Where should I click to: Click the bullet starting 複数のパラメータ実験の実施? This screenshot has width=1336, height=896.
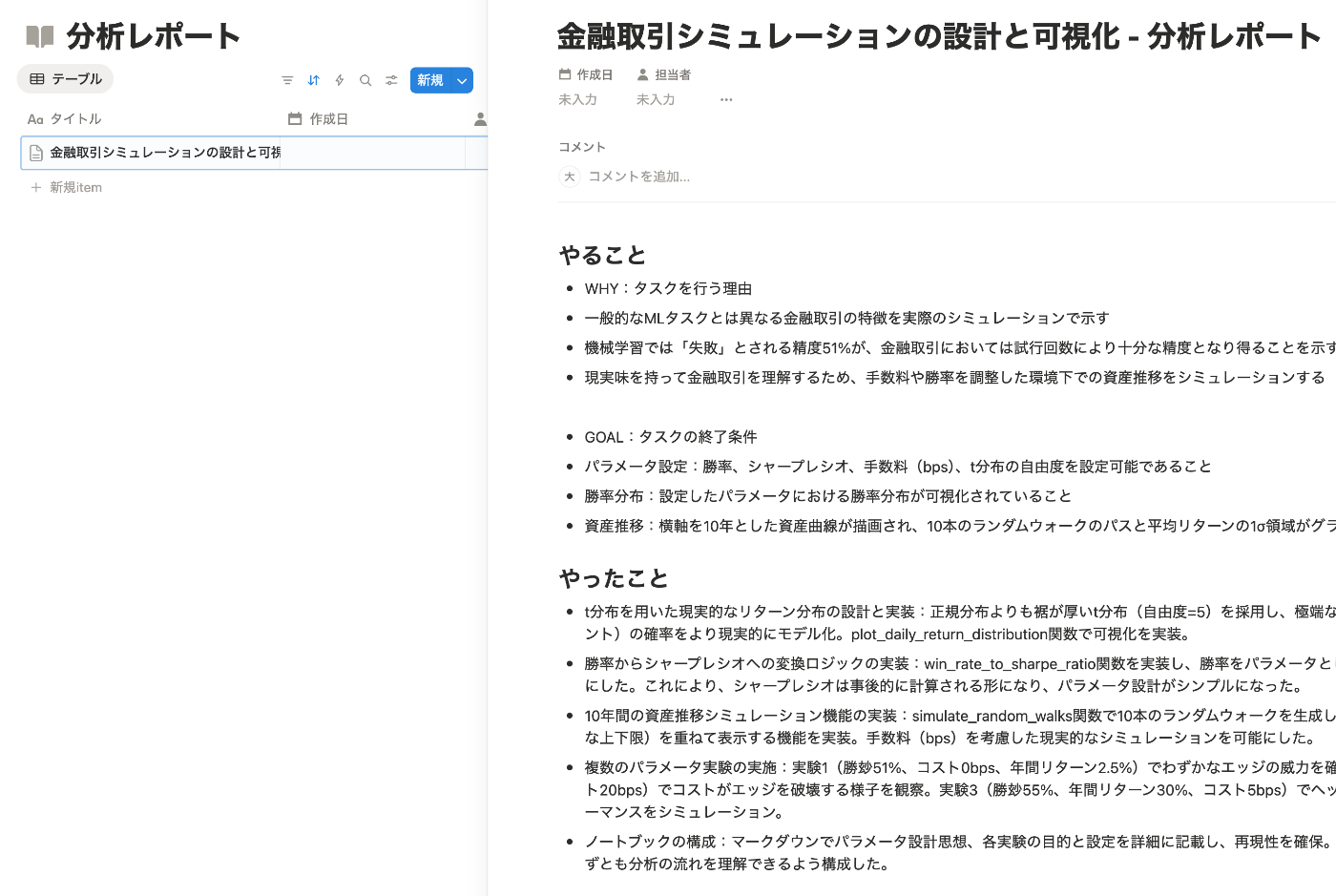click(x=960, y=789)
